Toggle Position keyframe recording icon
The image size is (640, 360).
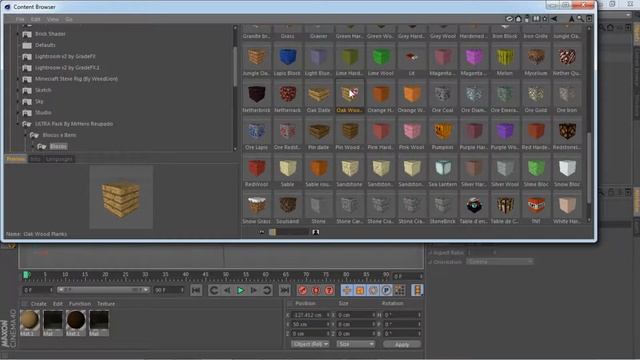click(347, 290)
